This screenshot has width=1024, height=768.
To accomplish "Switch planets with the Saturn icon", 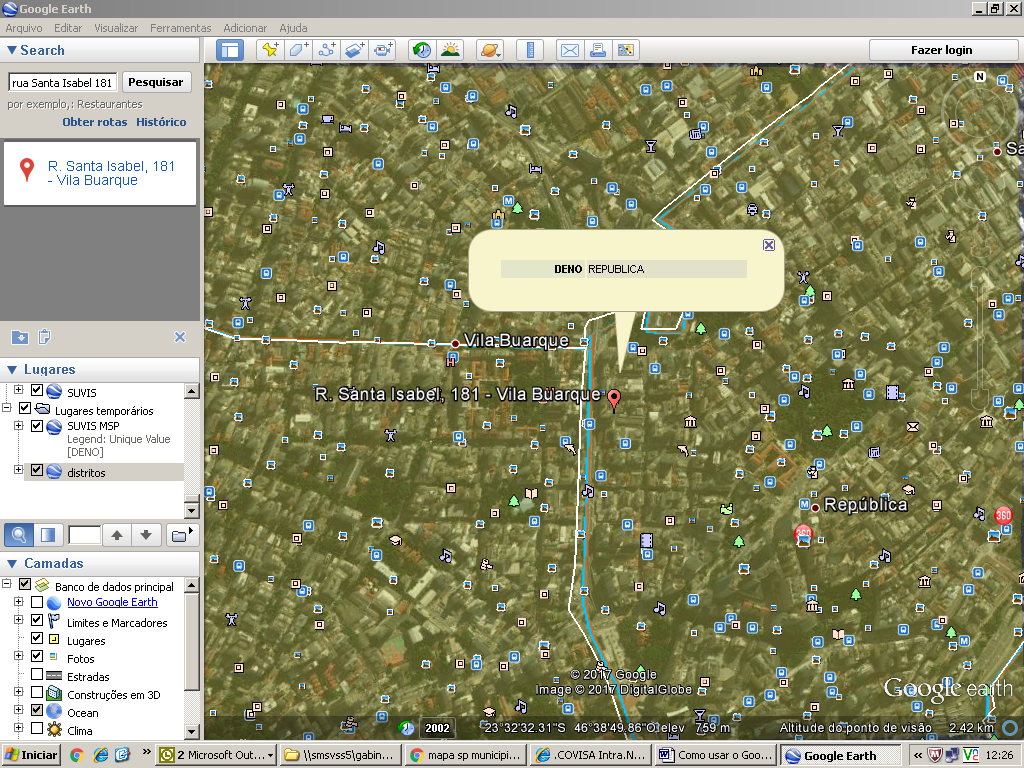I will (490, 50).
